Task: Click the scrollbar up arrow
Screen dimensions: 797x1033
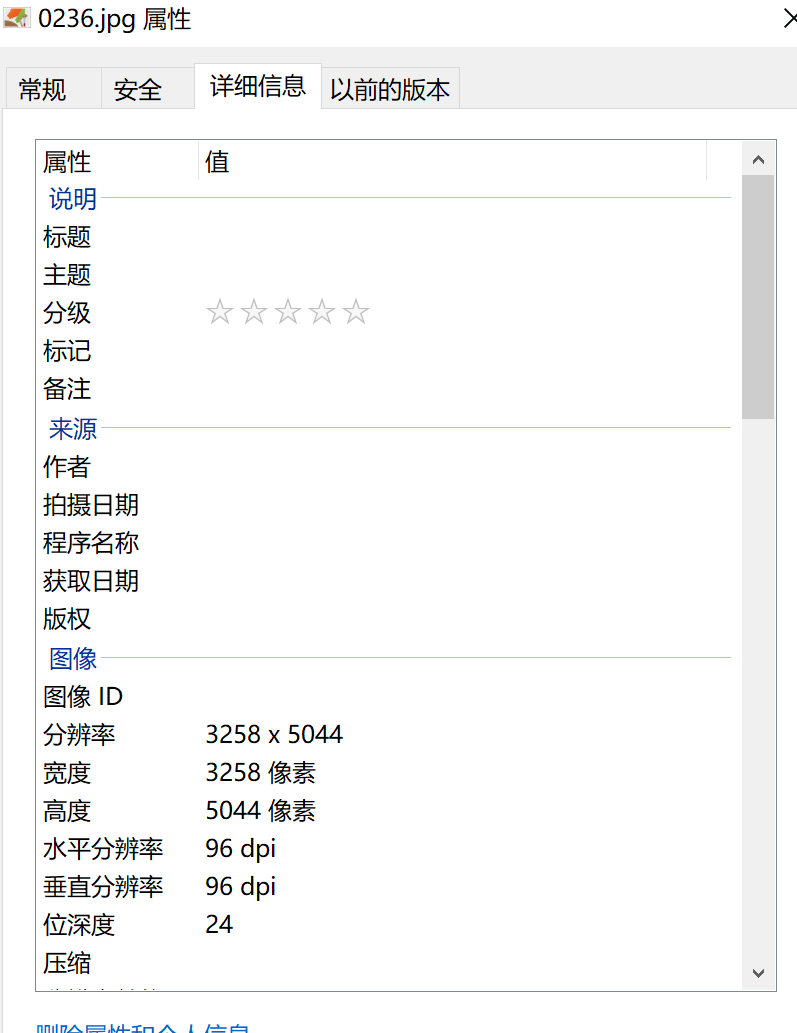Action: 757,160
